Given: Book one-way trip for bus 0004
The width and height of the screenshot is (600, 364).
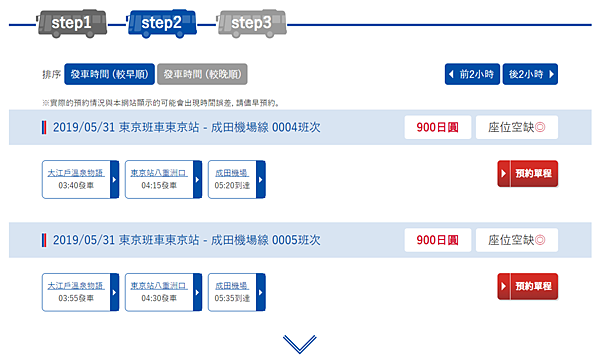Looking at the screenshot, I should (x=528, y=173).
